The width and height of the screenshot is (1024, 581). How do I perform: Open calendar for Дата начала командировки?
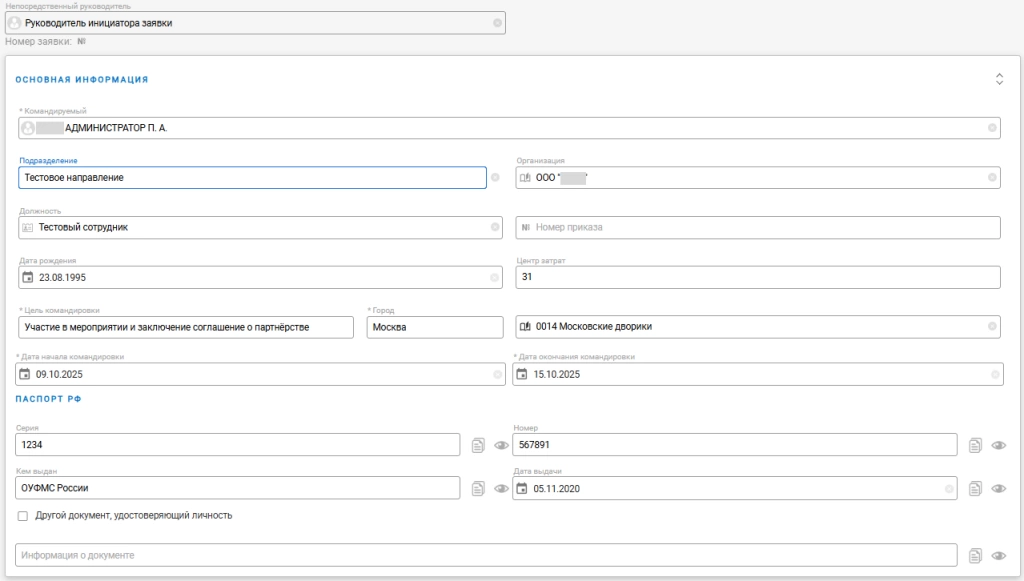(x=25, y=375)
